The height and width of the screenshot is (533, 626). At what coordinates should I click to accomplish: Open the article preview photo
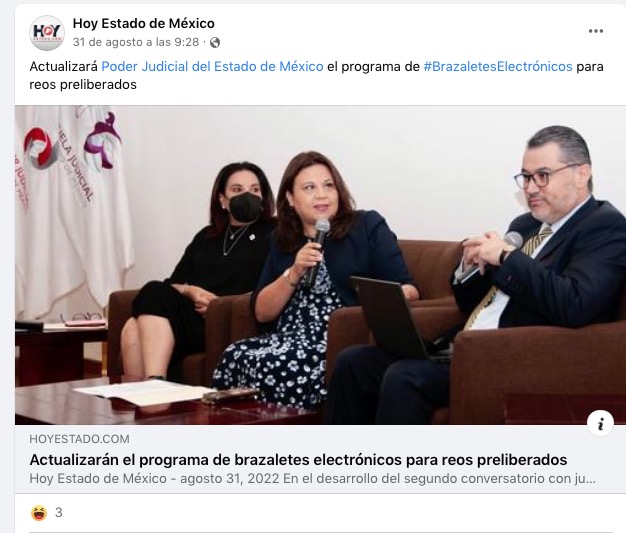tap(321, 265)
